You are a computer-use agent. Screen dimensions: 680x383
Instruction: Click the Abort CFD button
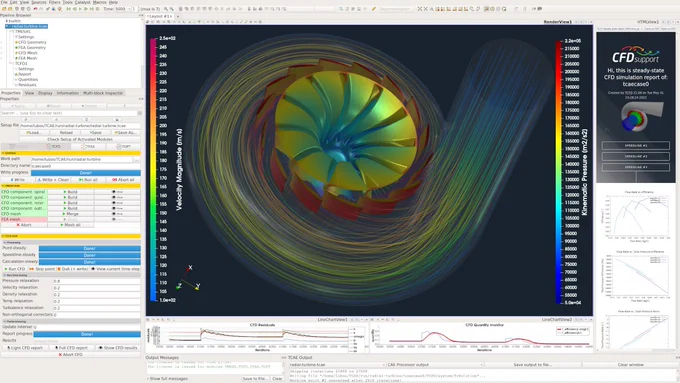point(70,355)
